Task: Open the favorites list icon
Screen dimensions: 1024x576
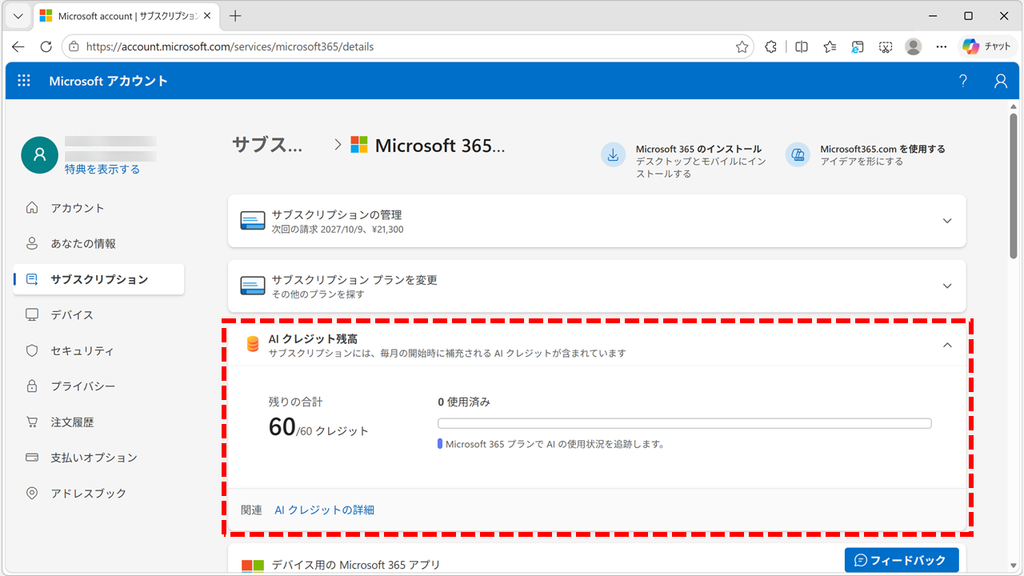Action: point(830,46)
